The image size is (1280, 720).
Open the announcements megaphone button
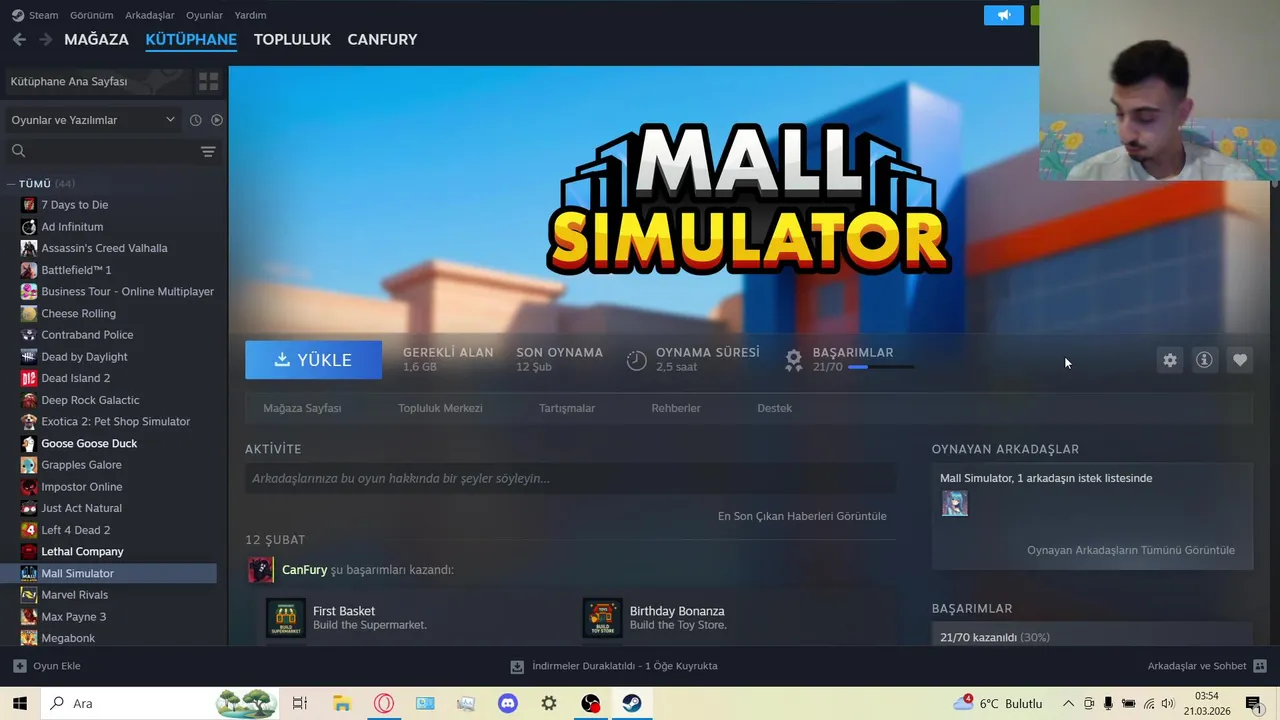point(1004,15)
